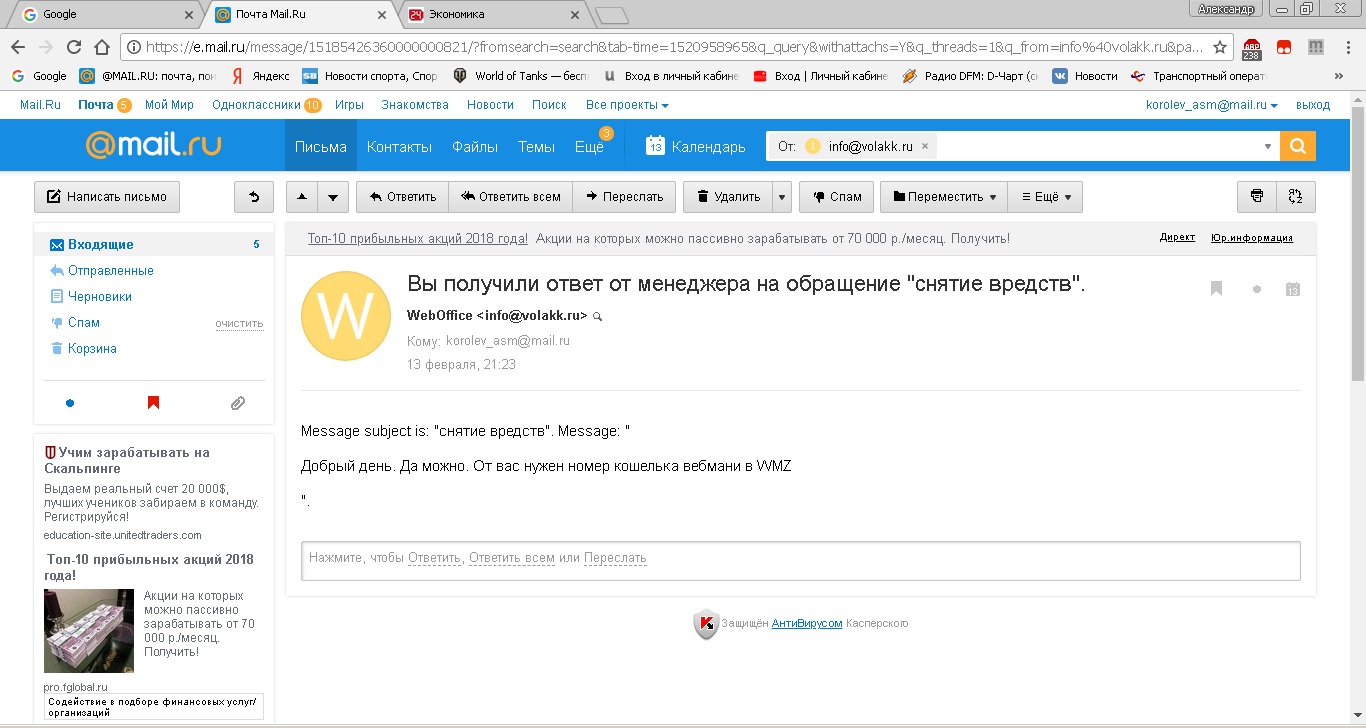Viewport: 1366px width, 728px height.
Task: Expand the Все проекты menu
Action: coord(627,105)
